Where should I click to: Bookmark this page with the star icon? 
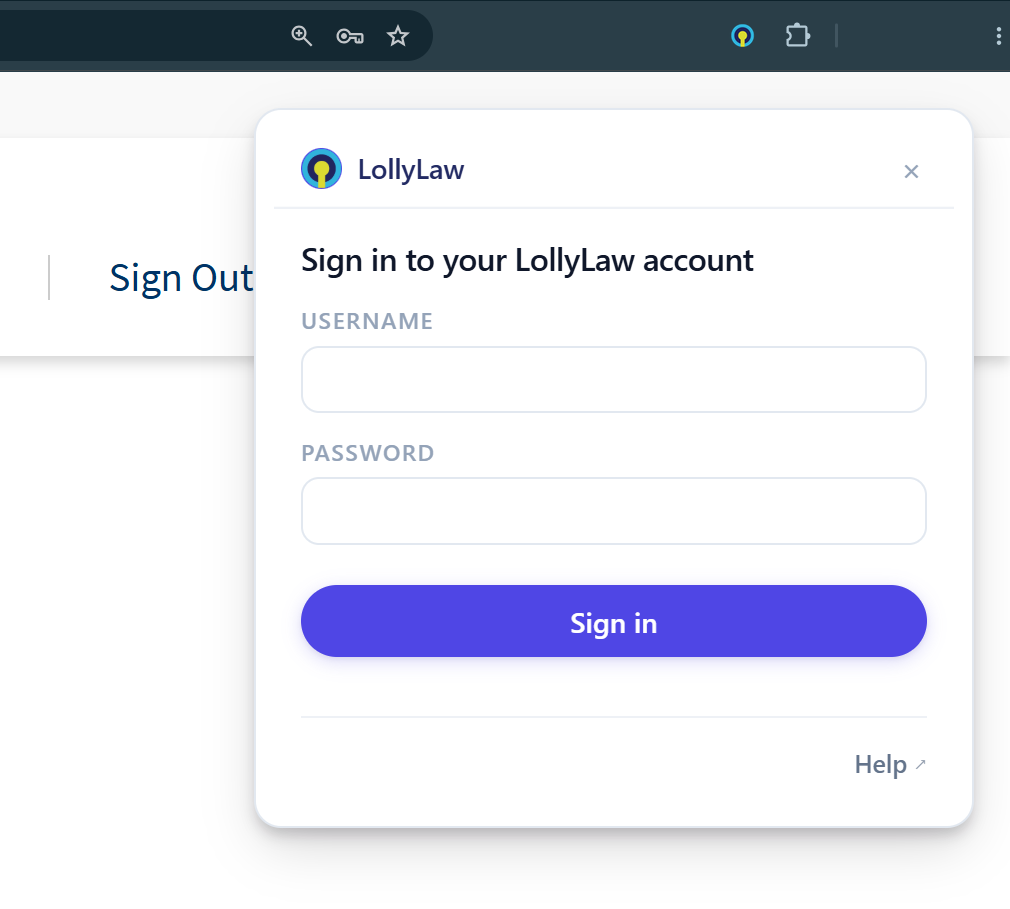coord(398,36)
